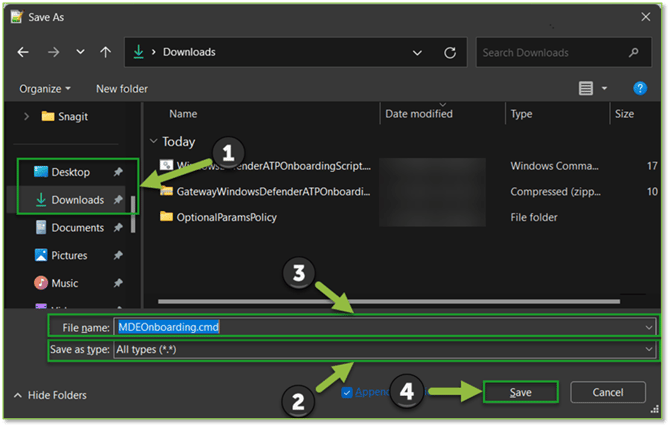The height and width of the screenshot is (427, 670).
Task: Click the Up directory arrow
Action: pyautogui.click(x=106, y=52)
